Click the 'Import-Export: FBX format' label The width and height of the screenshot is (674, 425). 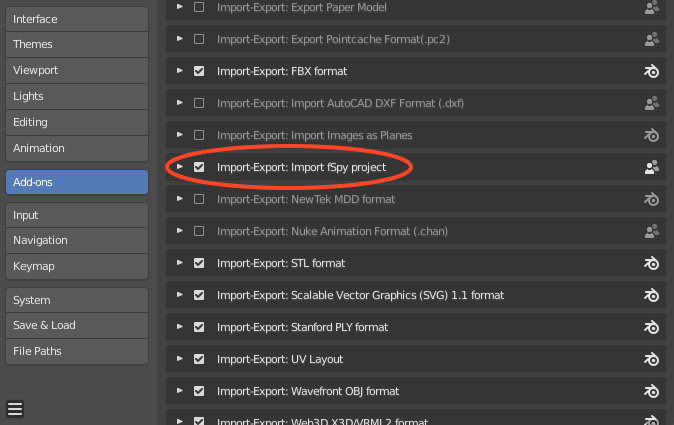[282, 71]
